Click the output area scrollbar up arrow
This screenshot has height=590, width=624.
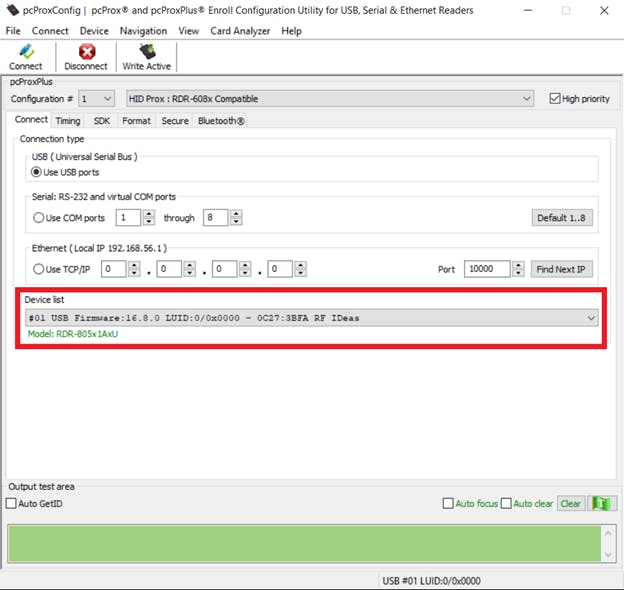[x=608, y=532]
